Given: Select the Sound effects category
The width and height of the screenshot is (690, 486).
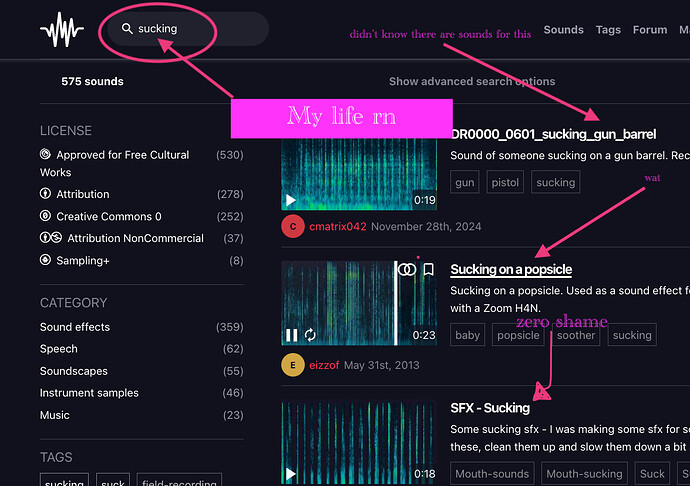Looking at the screenshot, I should 75,327.
